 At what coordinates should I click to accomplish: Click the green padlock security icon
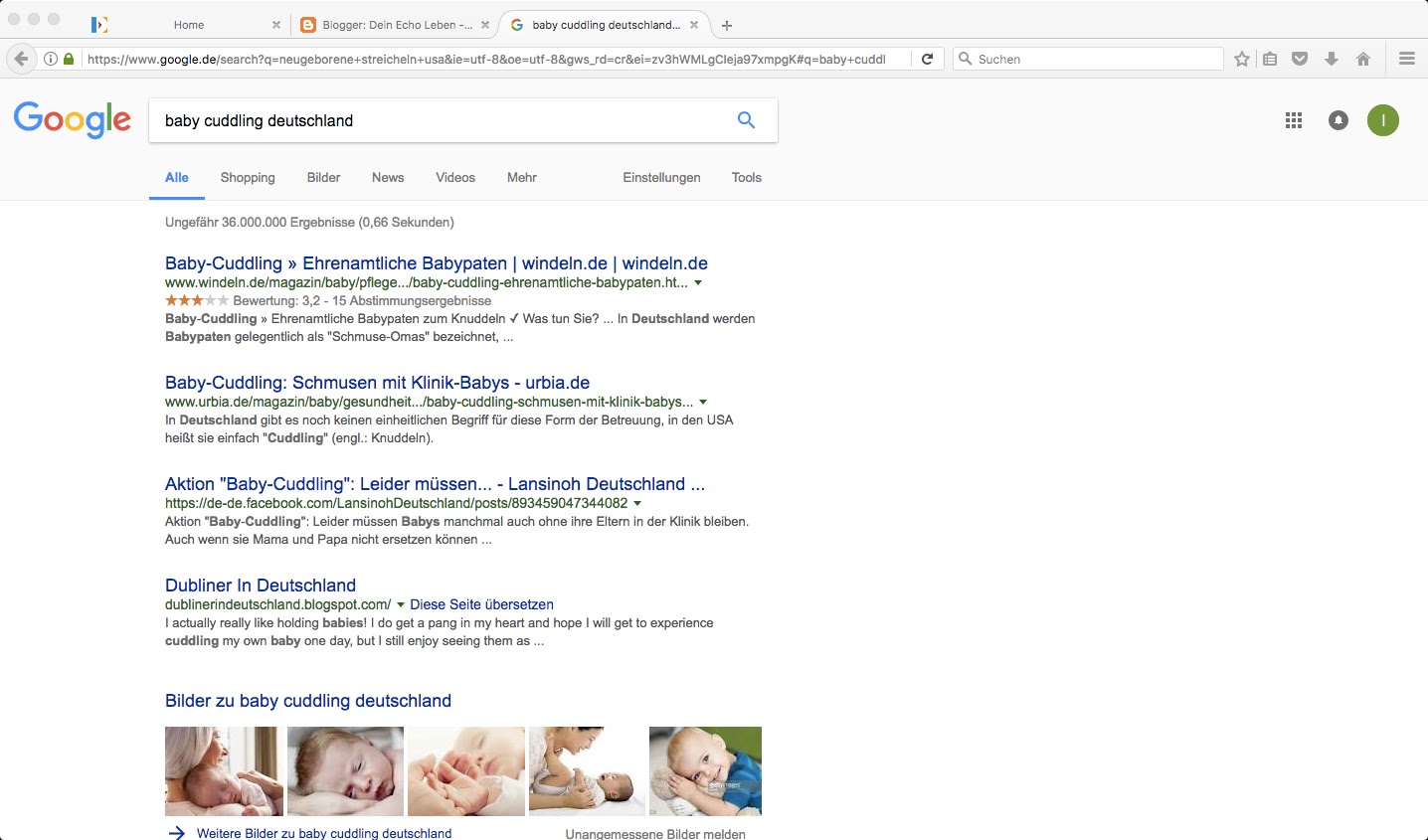pyautogui.click(x=69, y=59)
